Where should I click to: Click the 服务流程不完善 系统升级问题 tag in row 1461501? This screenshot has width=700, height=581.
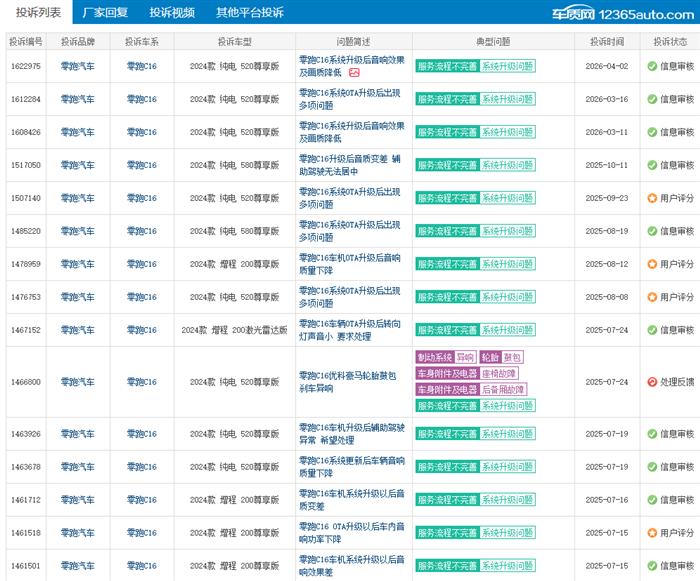click(475, 566)
